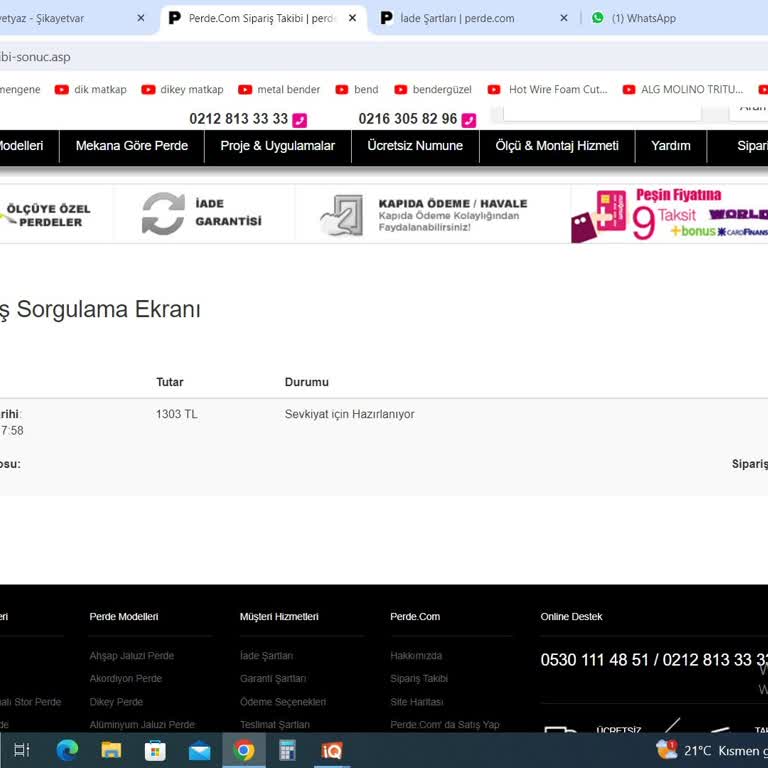768x768 pixels.
Task: Select Ölçü & Montaj Hizmeti in navigation
Action: (557, 146)
